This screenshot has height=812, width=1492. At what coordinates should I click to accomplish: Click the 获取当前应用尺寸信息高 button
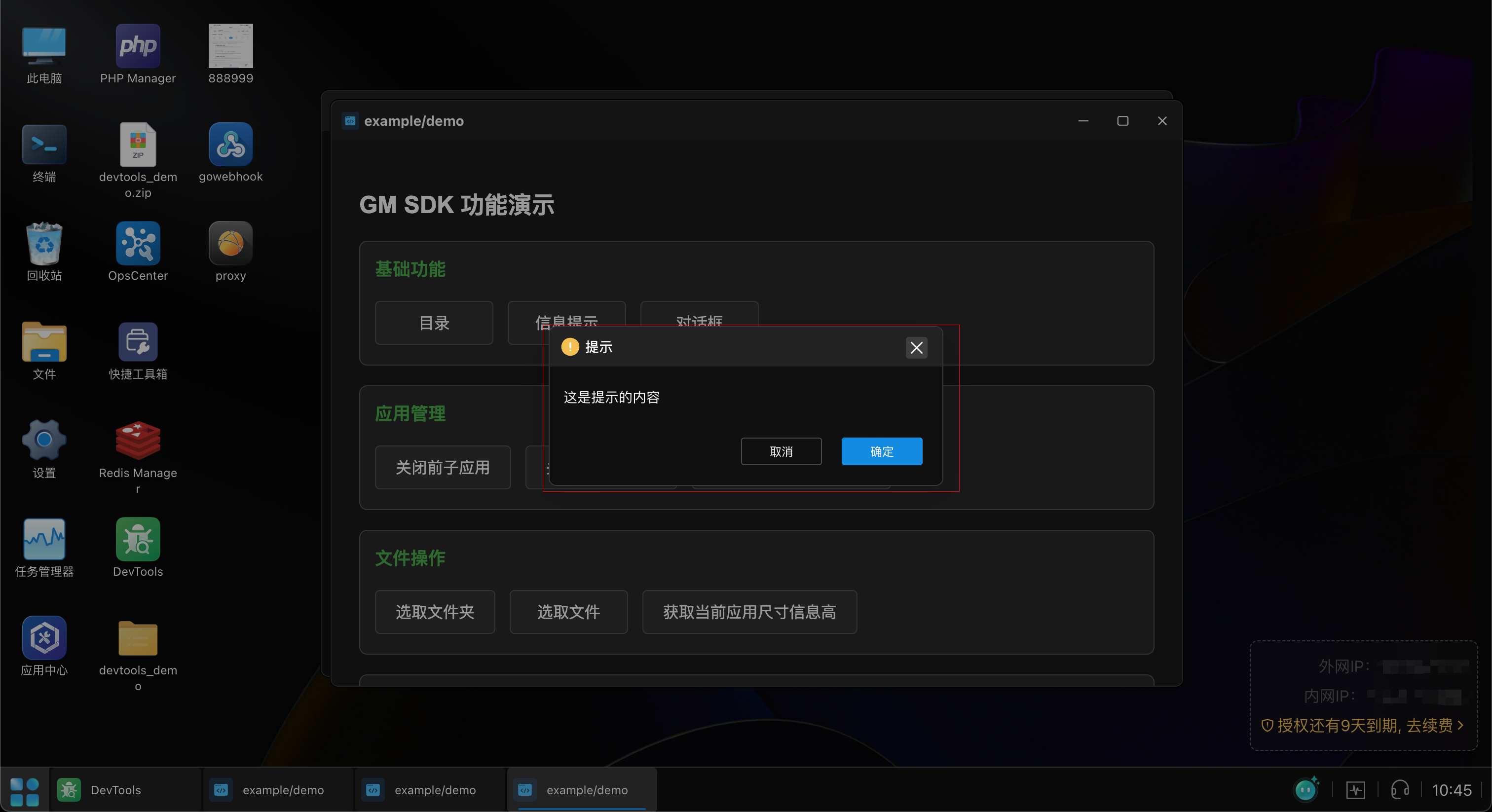(x=749, y=613)
